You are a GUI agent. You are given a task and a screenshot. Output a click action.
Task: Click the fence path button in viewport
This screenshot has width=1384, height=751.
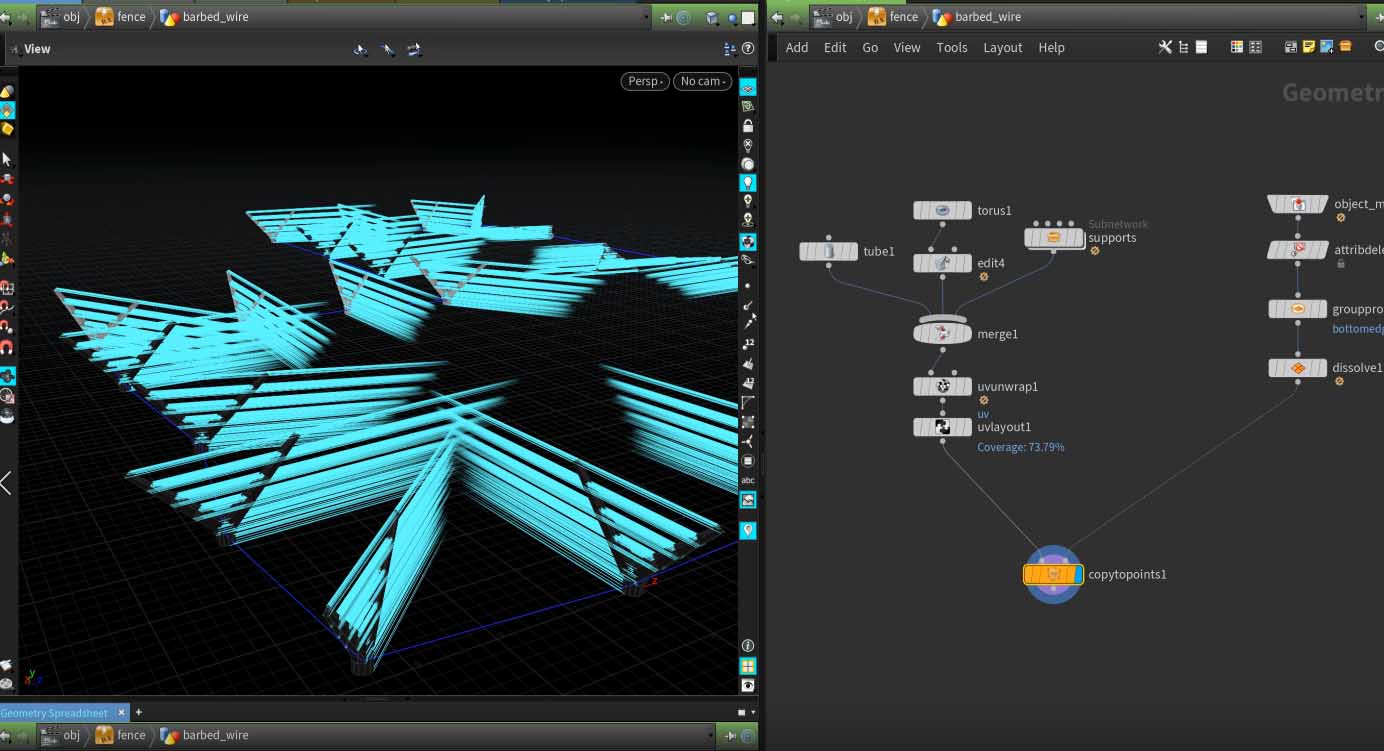[120, 17]
